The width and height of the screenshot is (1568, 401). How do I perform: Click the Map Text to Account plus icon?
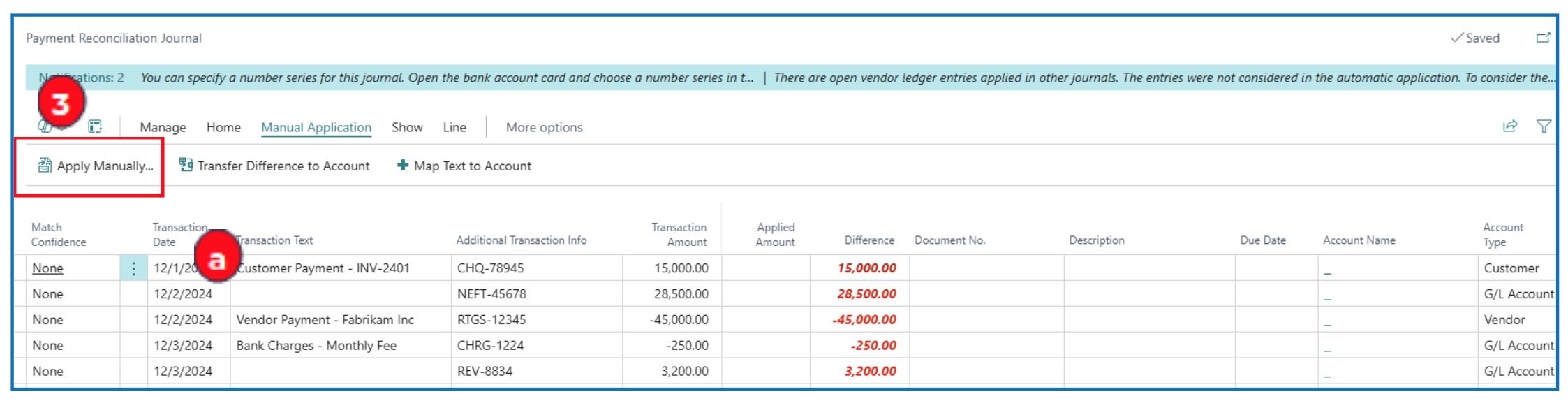(x=403, y=166)
